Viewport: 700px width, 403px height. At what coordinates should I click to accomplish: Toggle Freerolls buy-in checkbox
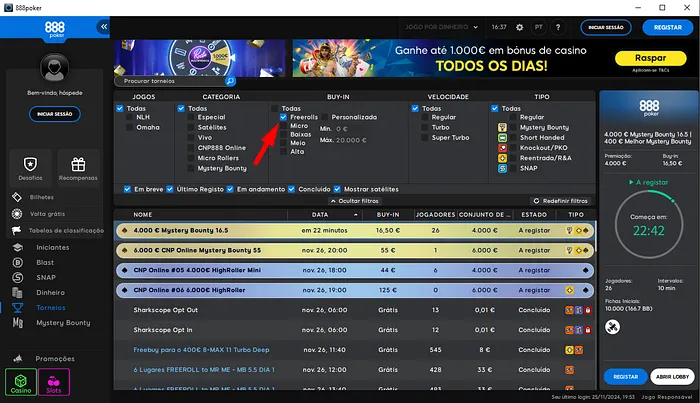283,117
